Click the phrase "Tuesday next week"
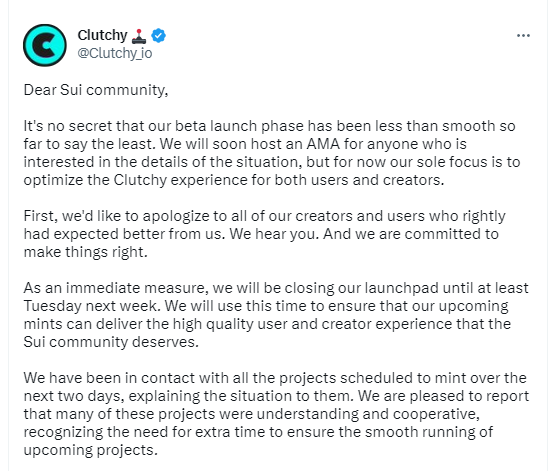Image resolution: width=555 pixels, height=471 pixels. (x=90, y=306)
